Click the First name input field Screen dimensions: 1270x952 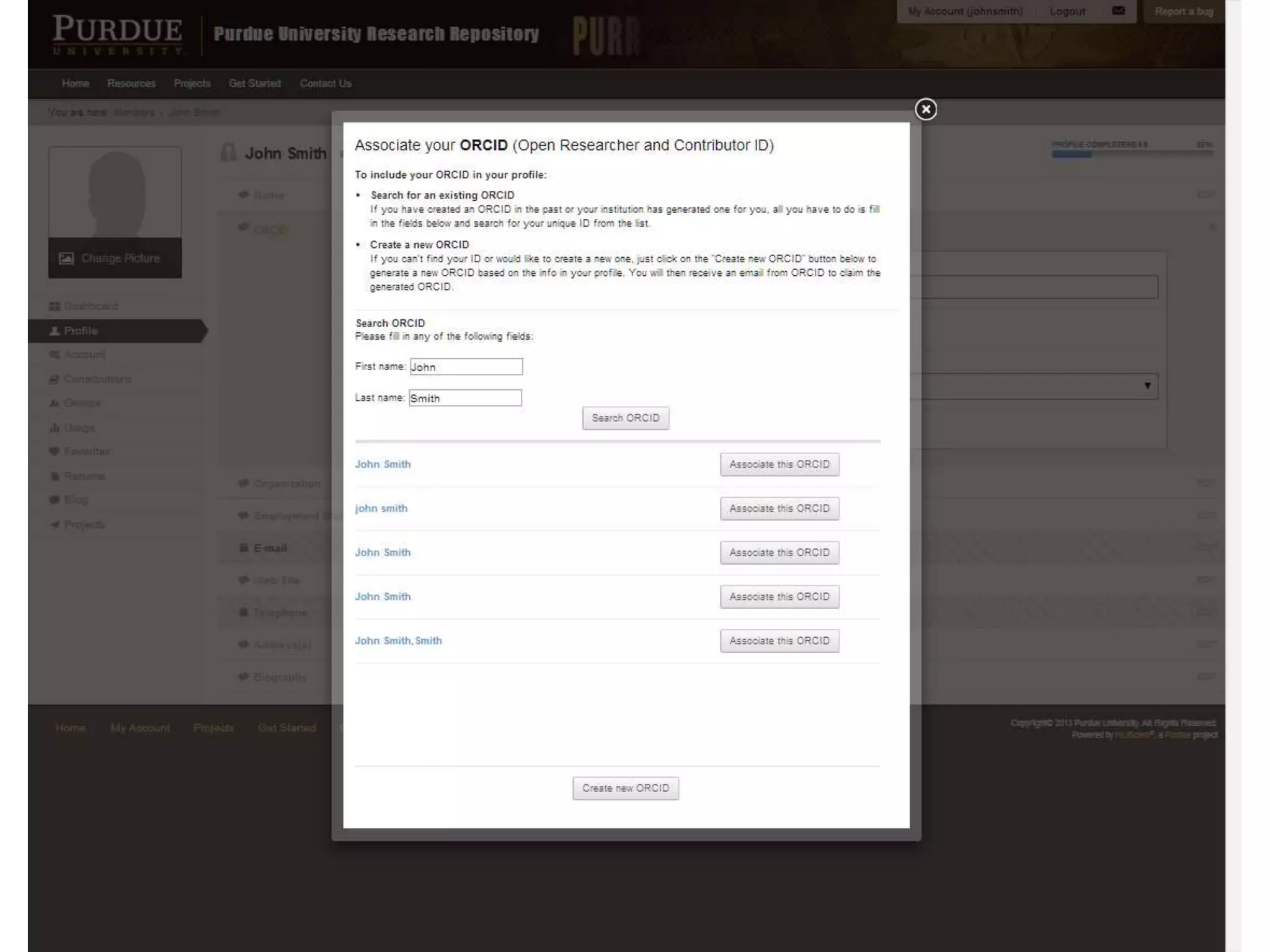466,367
